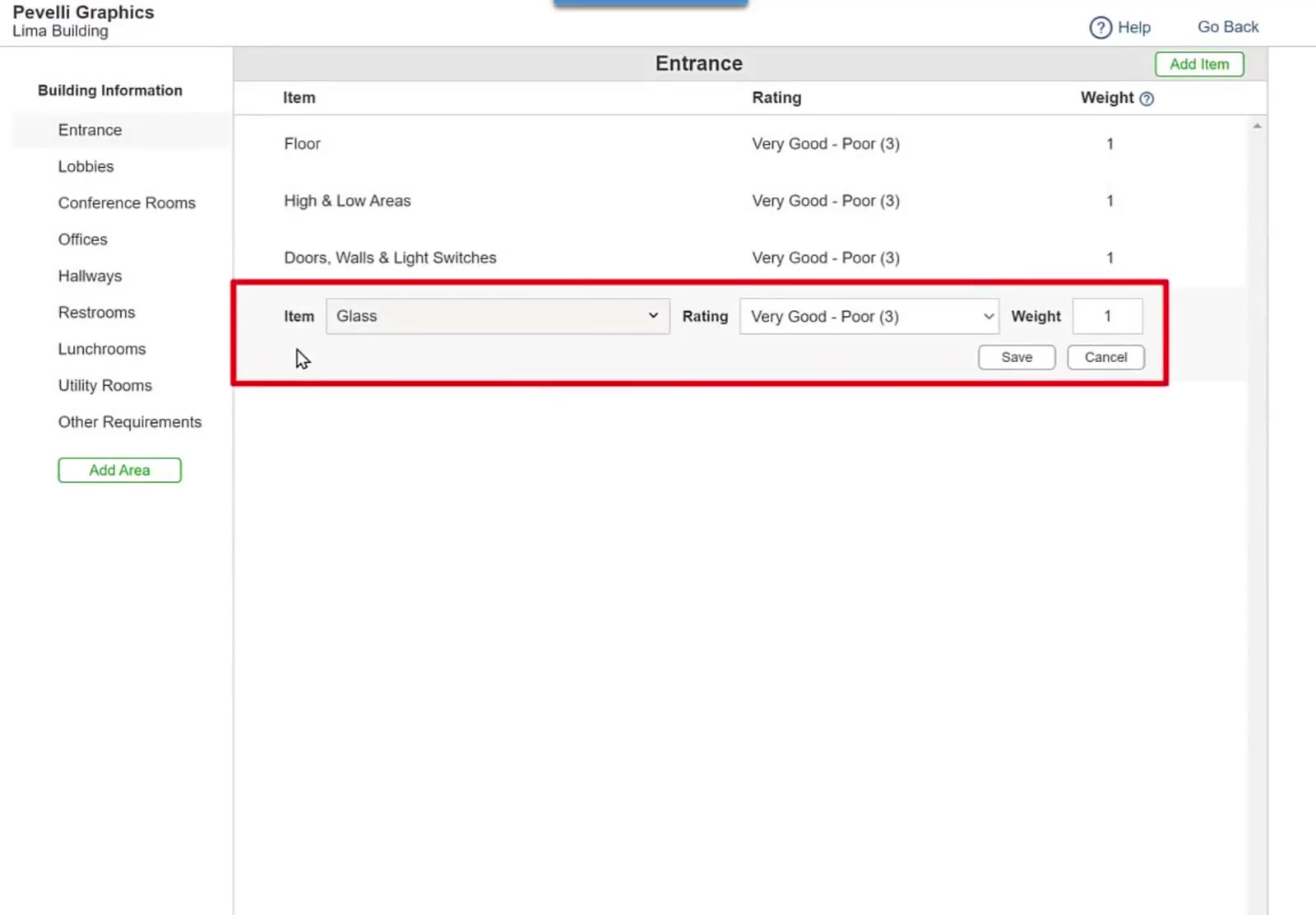Image resolution: width=1316 pixels, height=915 pixels.
Task: Click the Floor row weight value
Action: tap(1110, 144)
